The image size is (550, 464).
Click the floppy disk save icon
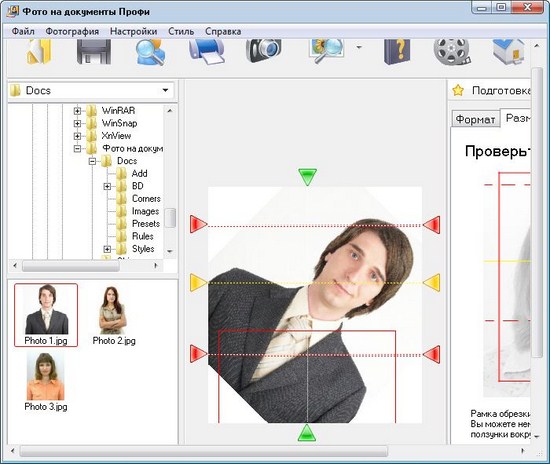tap(94, 52)
